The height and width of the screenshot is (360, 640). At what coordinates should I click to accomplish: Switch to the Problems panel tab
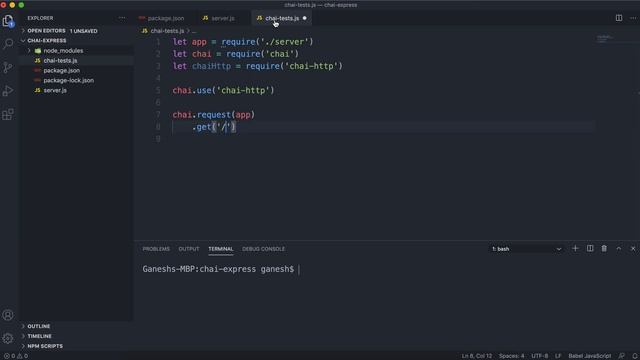coord(156,249)
